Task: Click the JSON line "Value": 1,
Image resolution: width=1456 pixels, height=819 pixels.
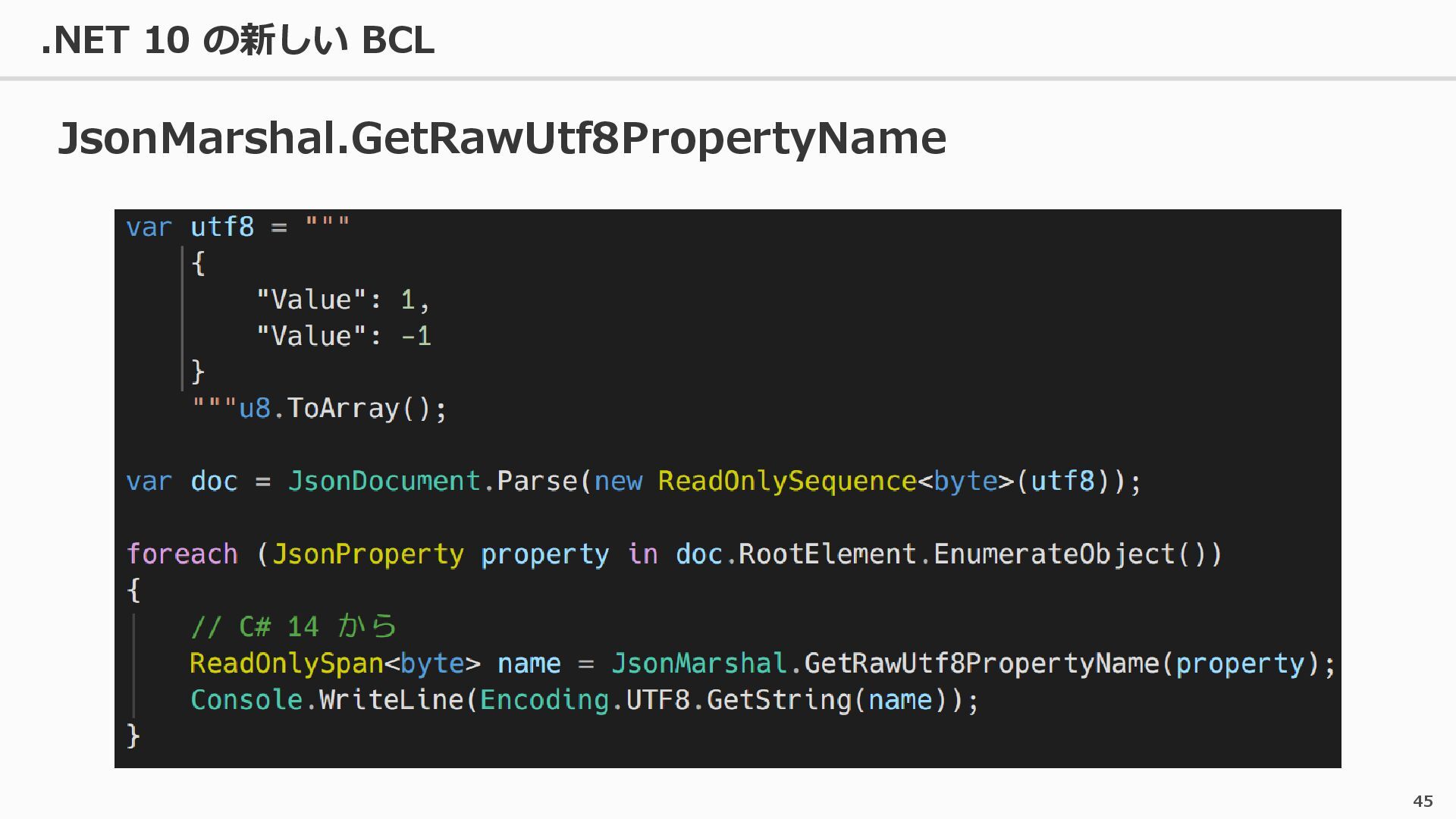Action: (344, 300)
